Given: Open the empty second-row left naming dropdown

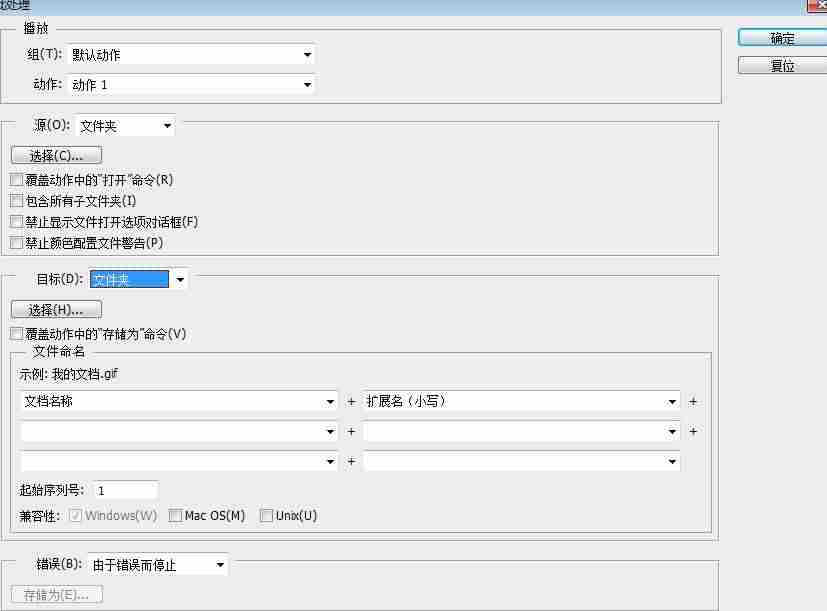Looking at the screenshot, I should coord(179,432).
